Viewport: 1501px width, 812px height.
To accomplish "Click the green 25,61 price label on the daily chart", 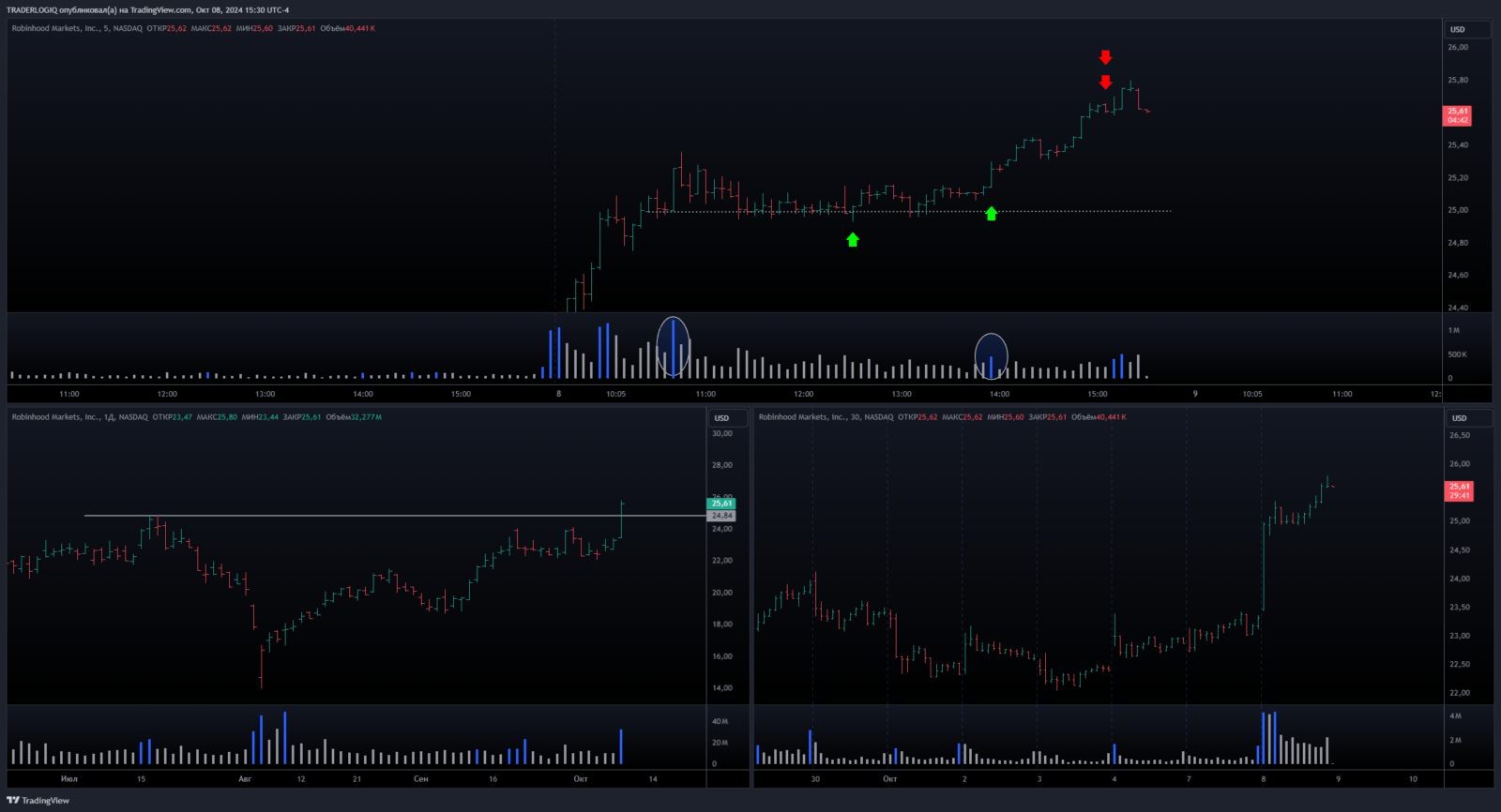I will click(x=720, y=504).
